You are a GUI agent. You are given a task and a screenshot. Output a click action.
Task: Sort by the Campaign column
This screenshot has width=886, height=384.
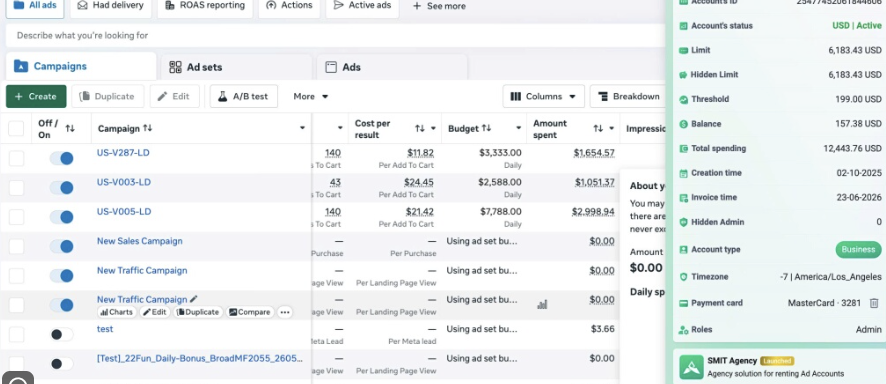pyautogui.click(x=147, y=128)
